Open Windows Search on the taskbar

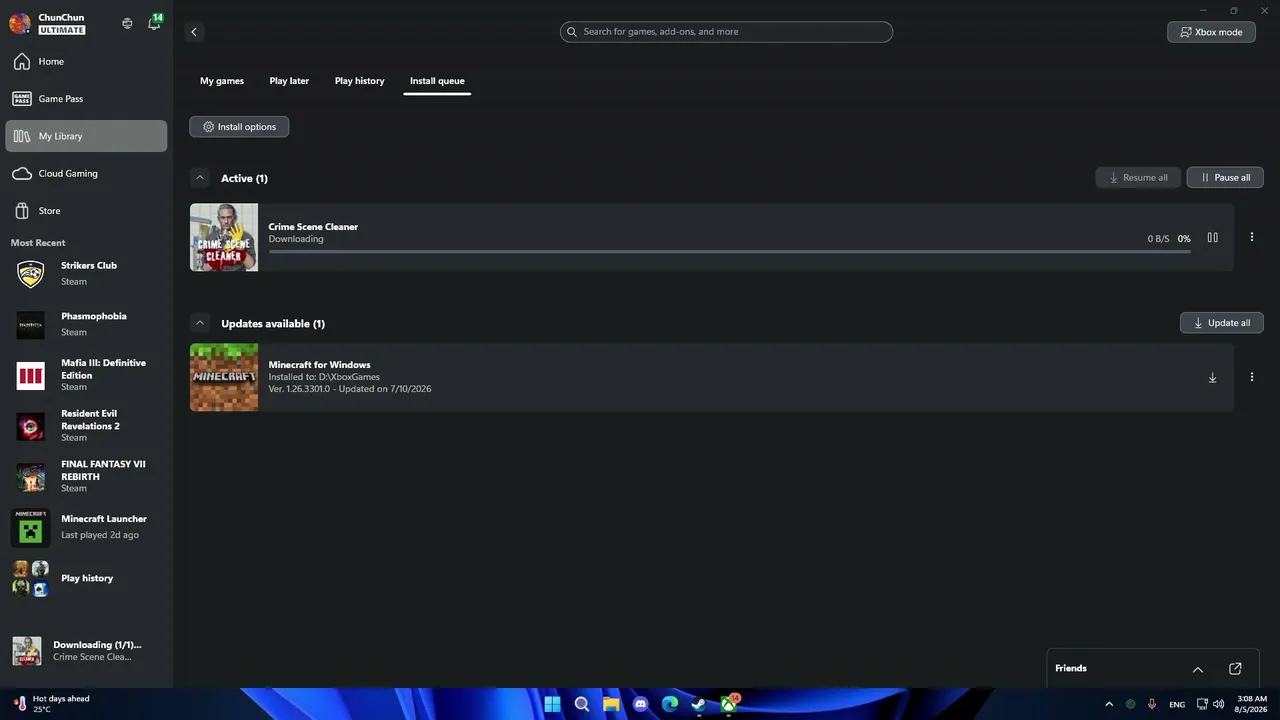point(581,704)
